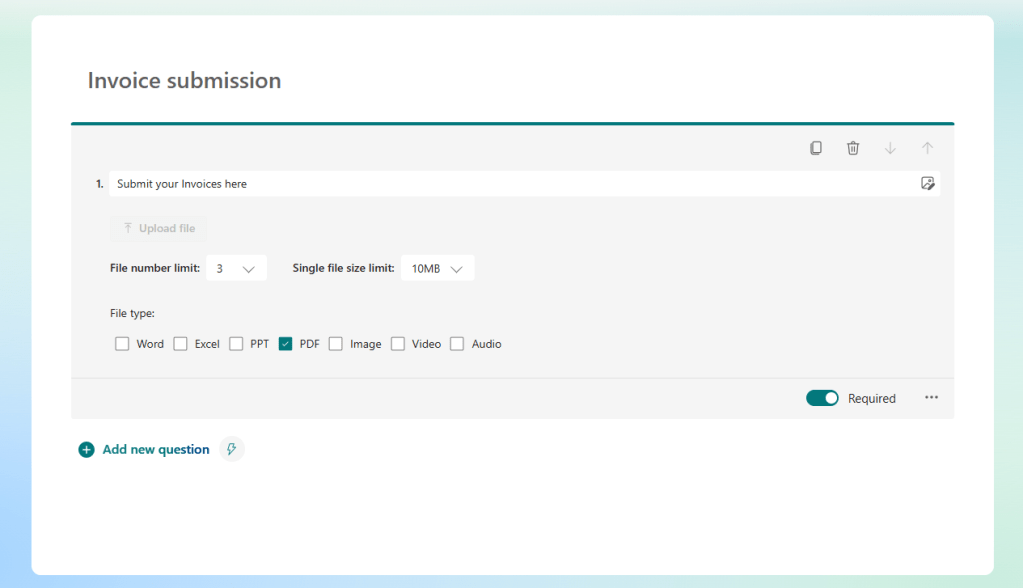
Task: Enable the Audio file type
Action: 456,343
